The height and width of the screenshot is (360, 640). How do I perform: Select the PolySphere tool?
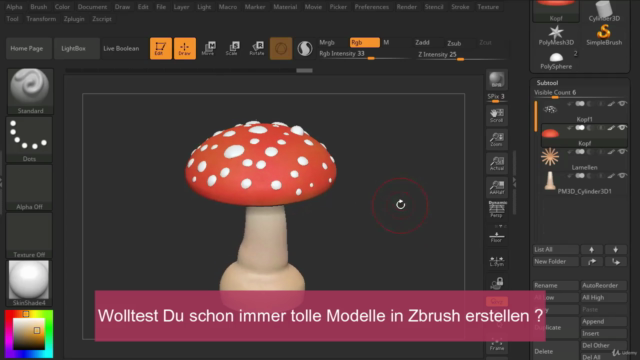click(556, 60)
